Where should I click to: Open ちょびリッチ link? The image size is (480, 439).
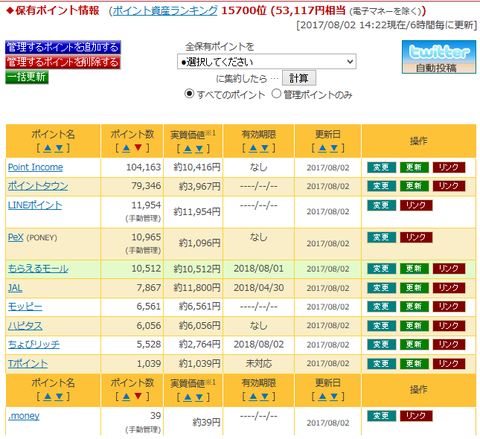34,344
